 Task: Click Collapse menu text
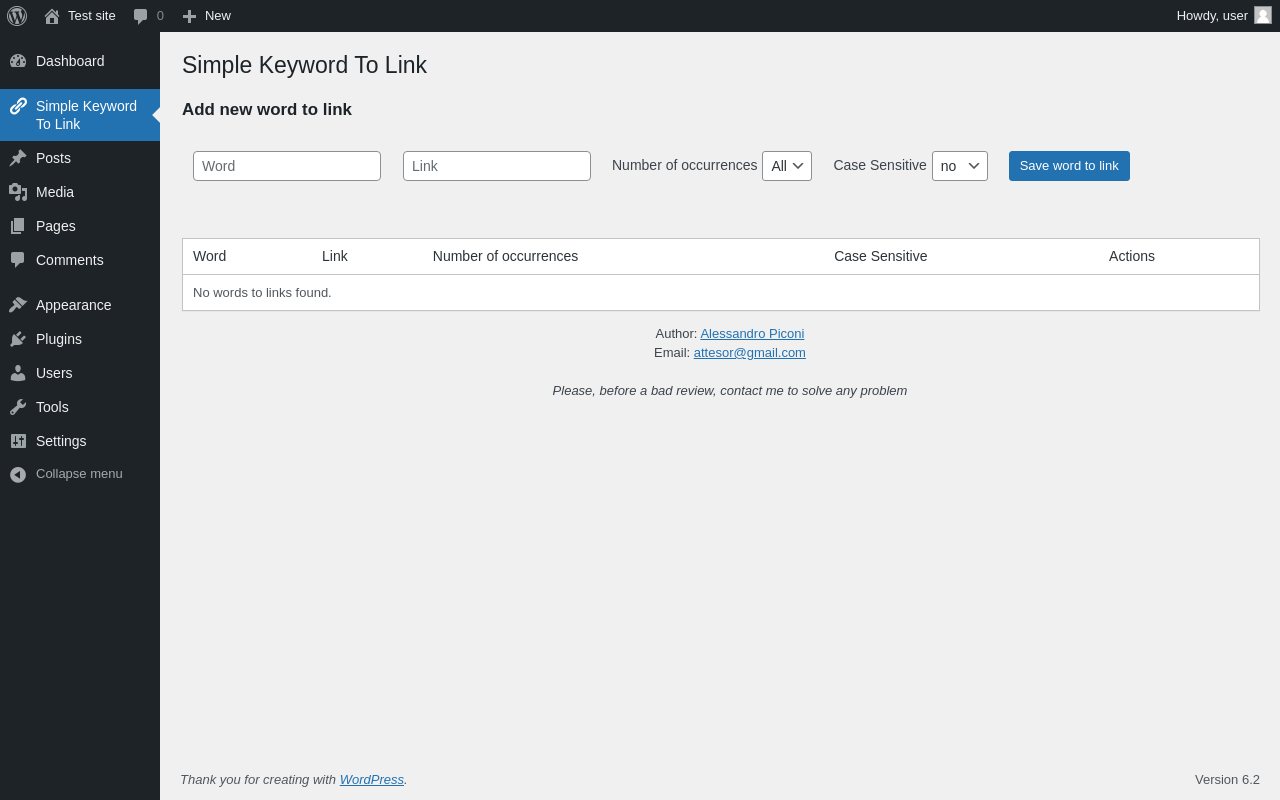(x=79, y=474)
